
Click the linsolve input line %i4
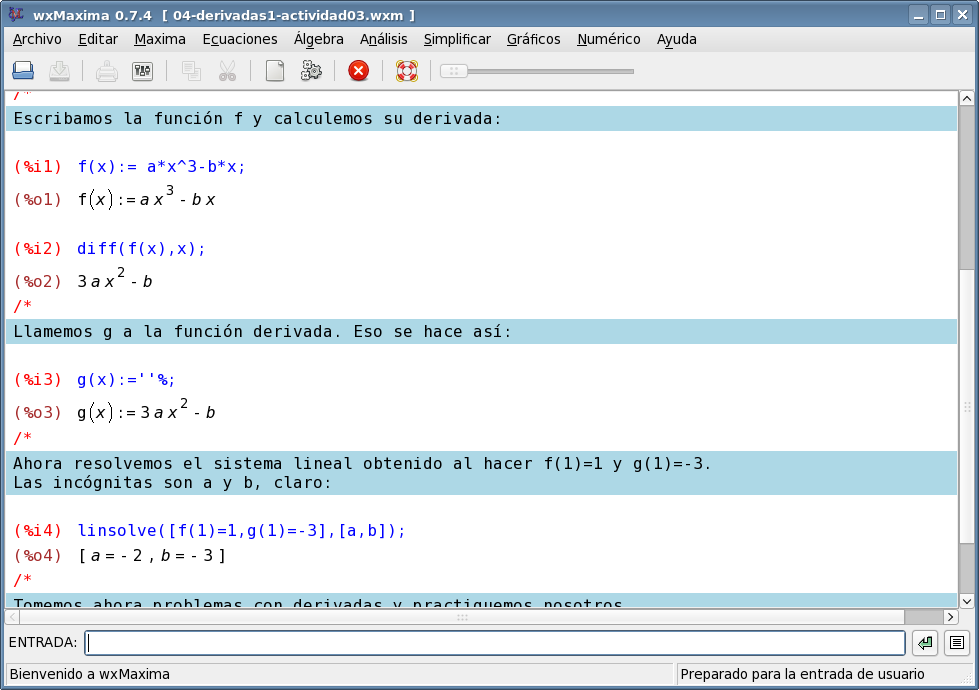point(241,531)
